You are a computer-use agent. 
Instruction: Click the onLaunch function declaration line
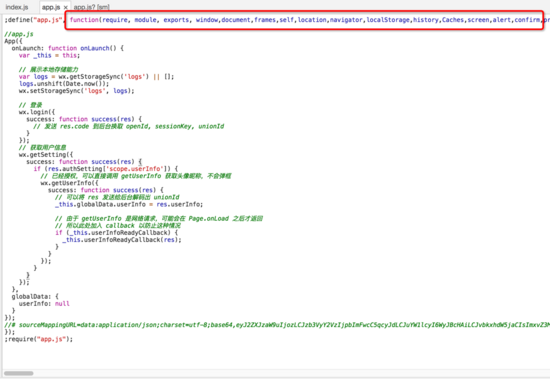[x=68, y=48]
